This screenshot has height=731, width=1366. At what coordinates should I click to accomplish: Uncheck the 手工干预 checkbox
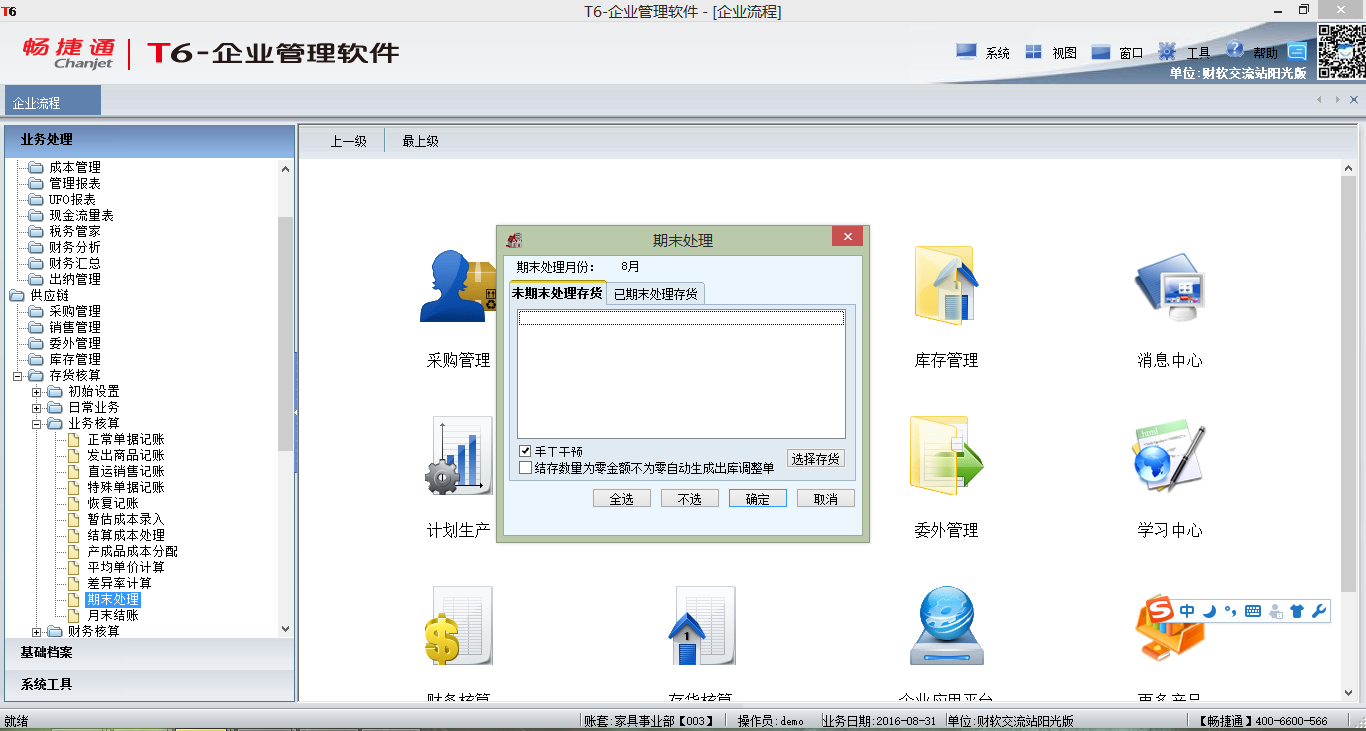click(x=525, y=451)
